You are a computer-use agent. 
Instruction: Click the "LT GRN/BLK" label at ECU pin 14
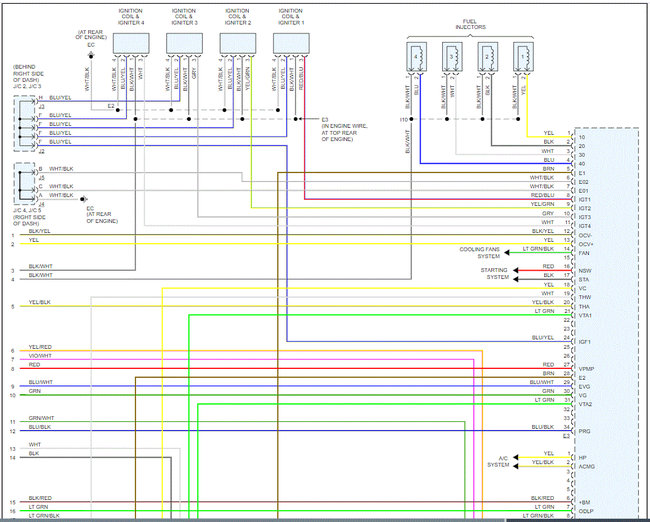tap(538, 249)
